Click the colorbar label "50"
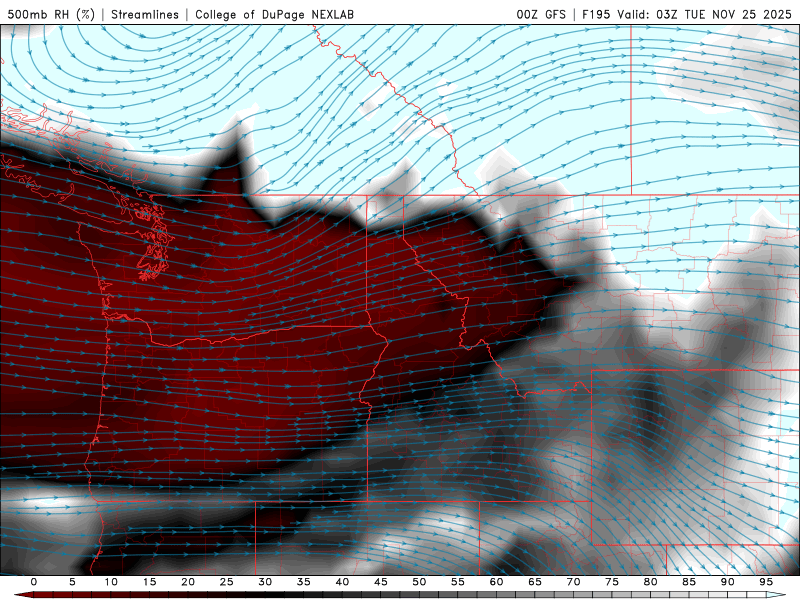The height and width of the screenshot is (600, 800). (x=419, y=582)
